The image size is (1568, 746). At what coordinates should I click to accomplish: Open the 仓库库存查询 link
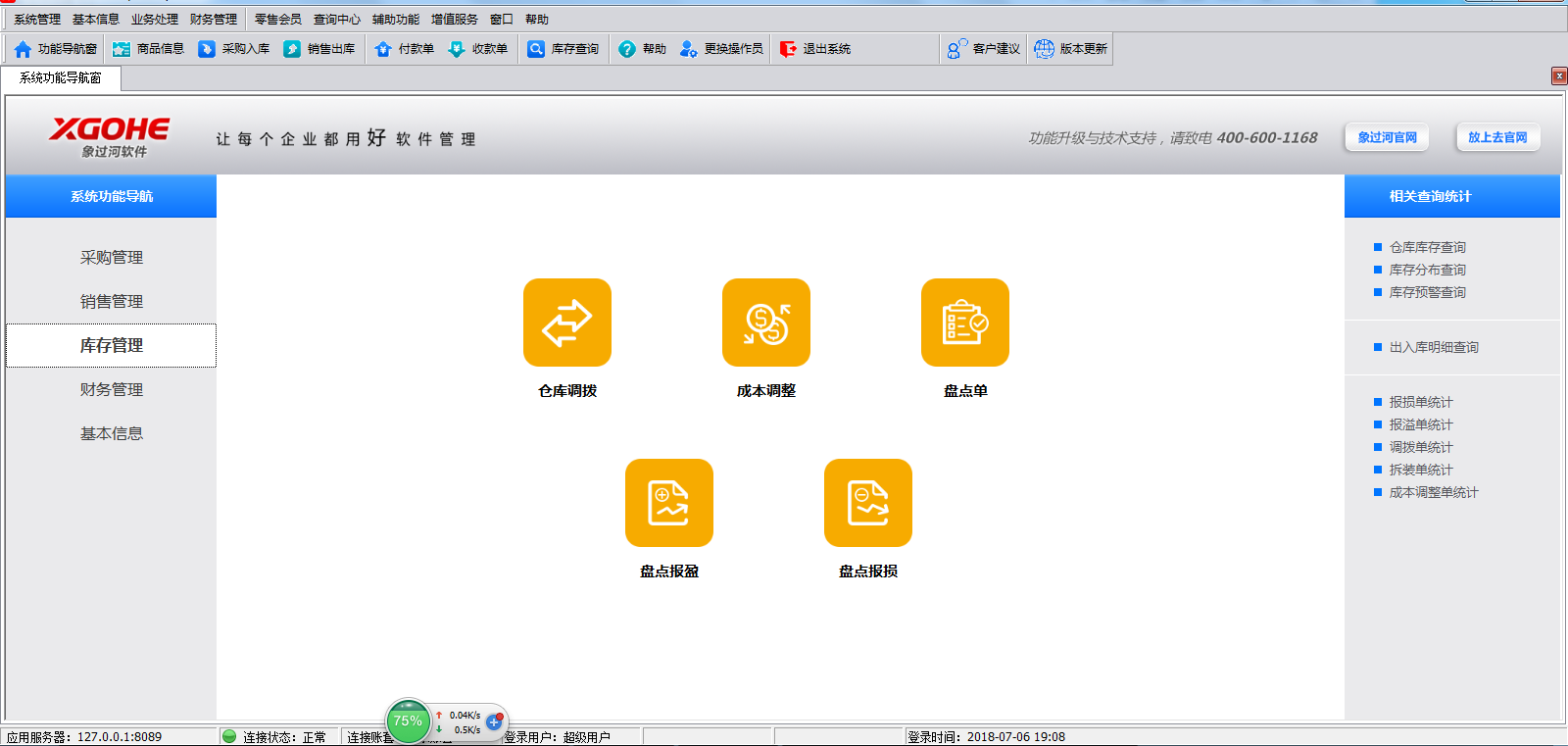[1428, 248]
